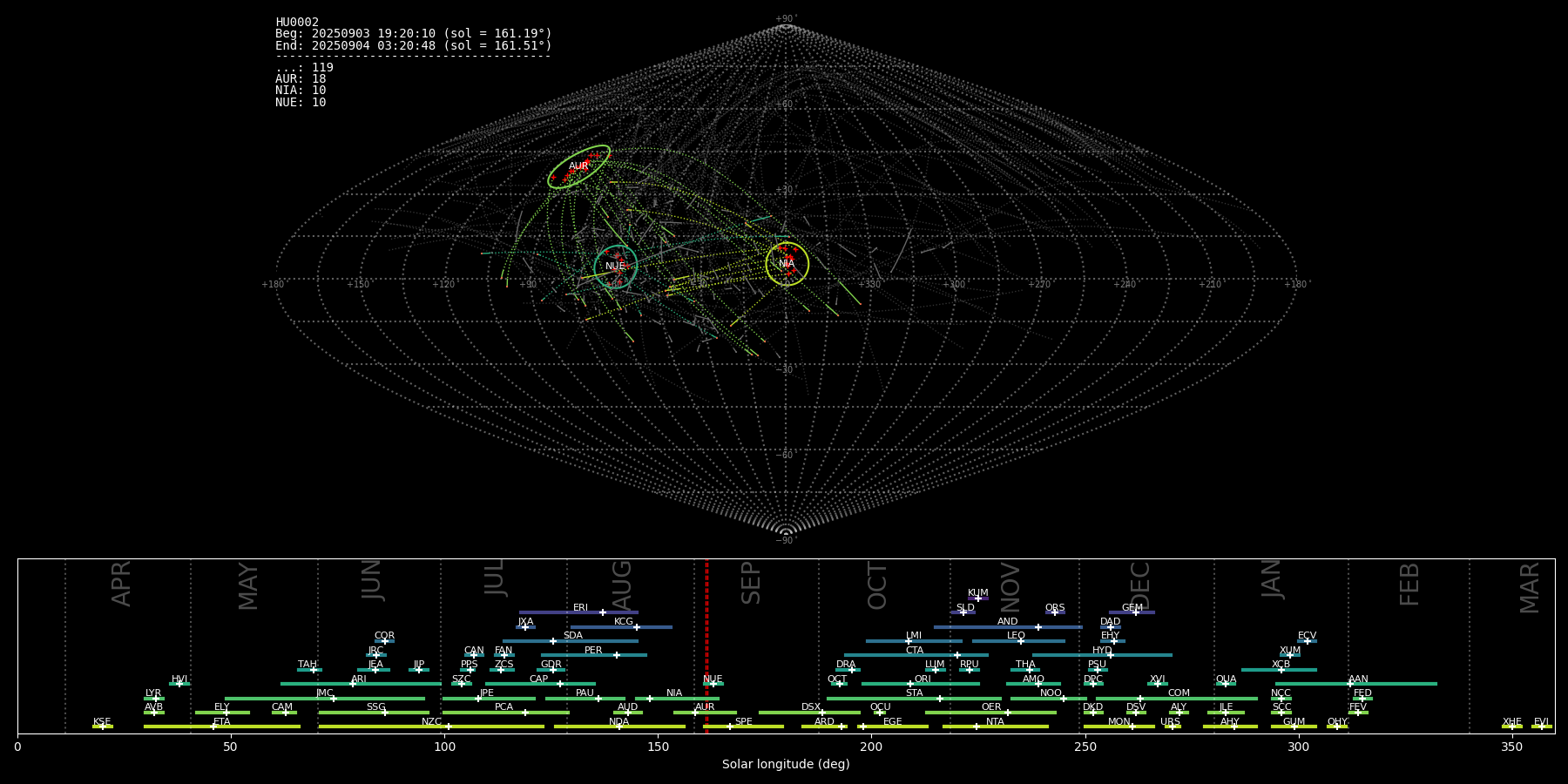Click the ERI shower bar in timeline
The height and width of the screenshot is (784, 1568).
click(578, 612)
